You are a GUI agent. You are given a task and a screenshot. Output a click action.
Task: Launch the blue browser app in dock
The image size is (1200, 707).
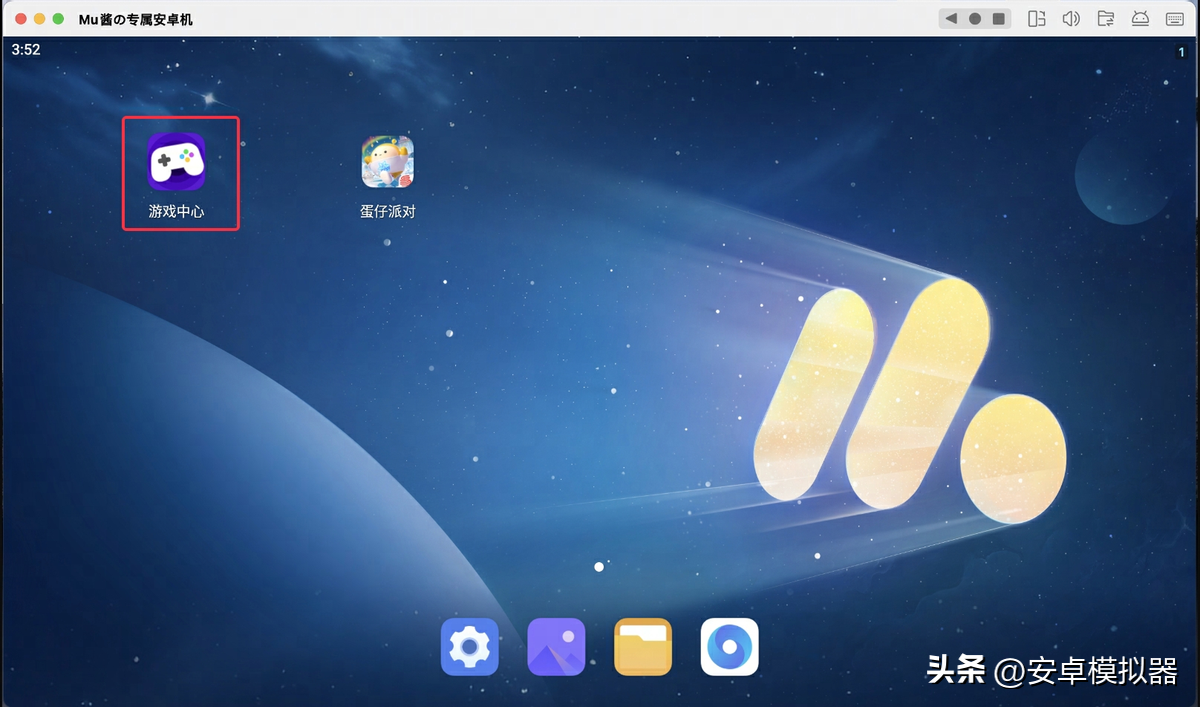click(x=729, y=647)
